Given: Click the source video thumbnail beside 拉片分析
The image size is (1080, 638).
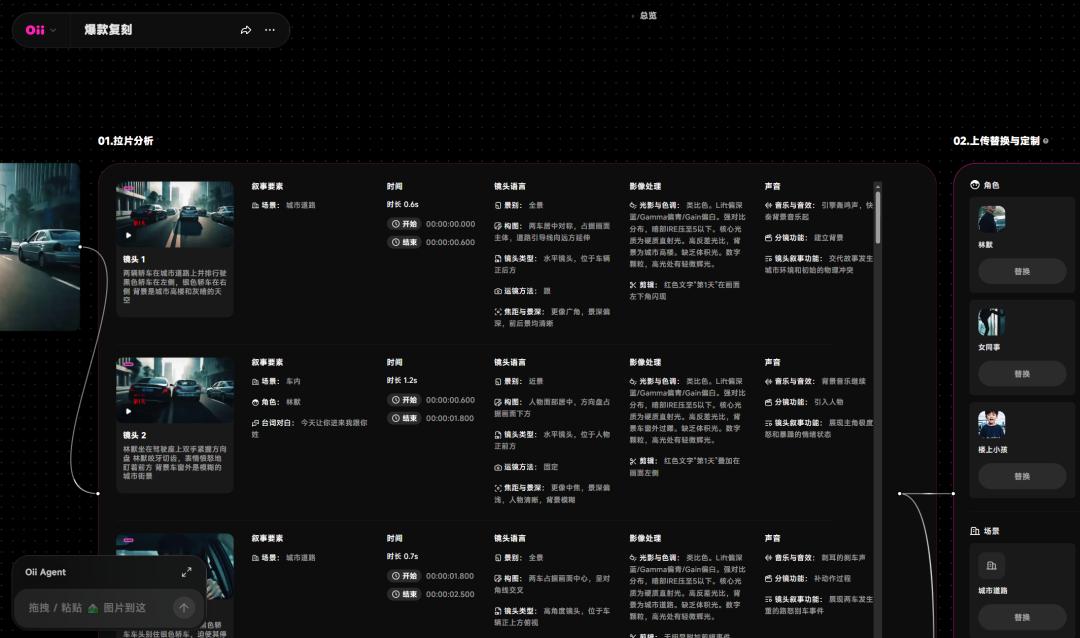Looking at the screenshot, I should click(x=39, y=247).
